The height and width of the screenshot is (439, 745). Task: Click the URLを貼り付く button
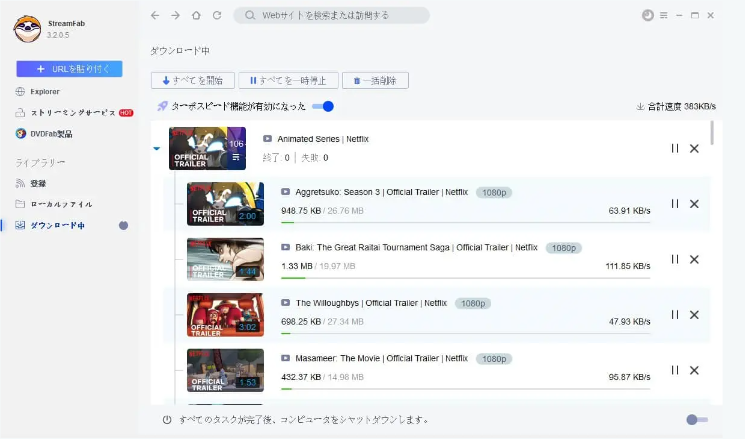click(69, 69)
